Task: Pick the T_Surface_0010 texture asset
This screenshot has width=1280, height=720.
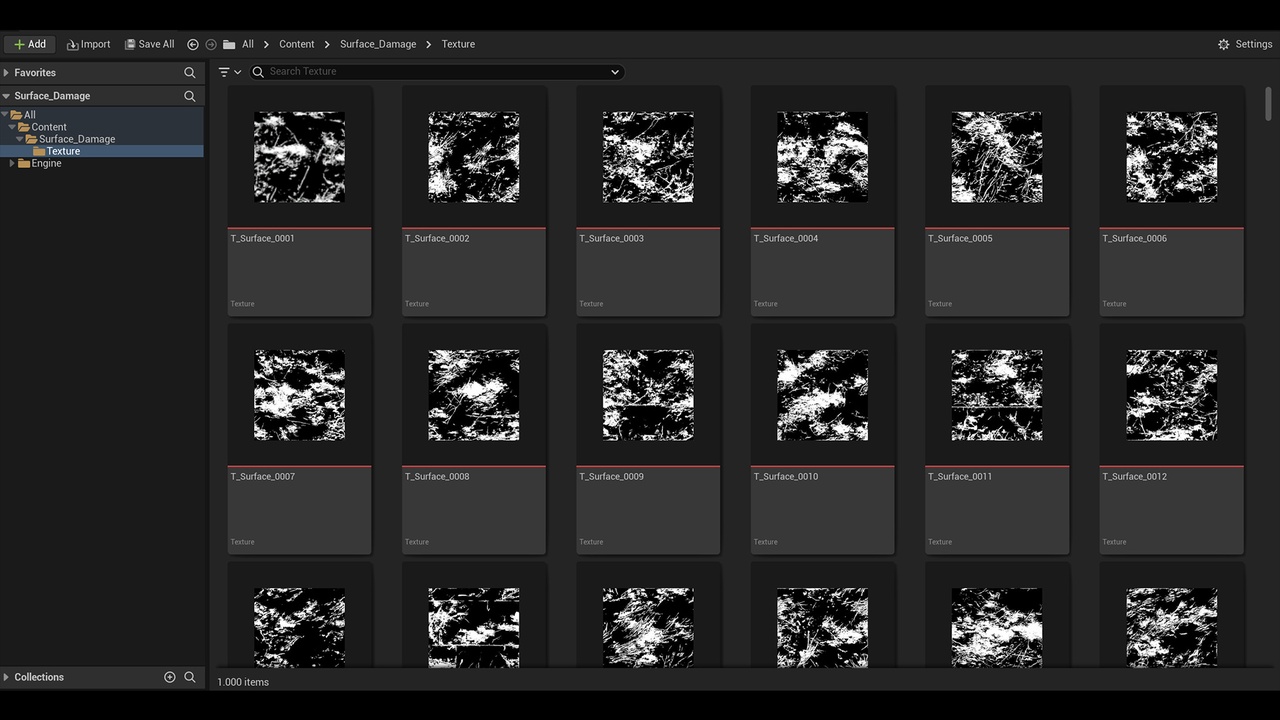Action: click(823, 439)
